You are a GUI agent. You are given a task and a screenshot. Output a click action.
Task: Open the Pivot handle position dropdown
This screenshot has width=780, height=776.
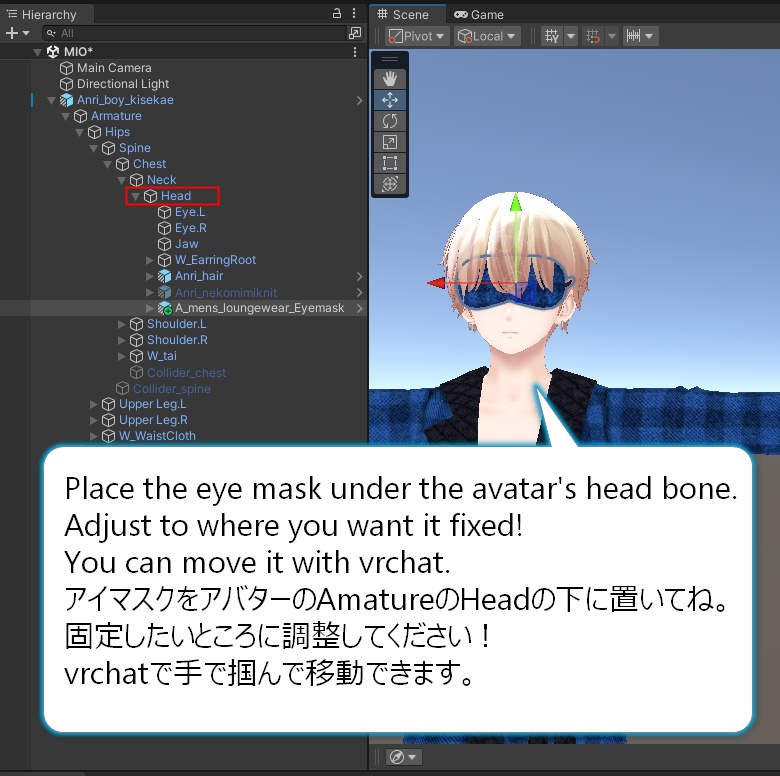point(416,36)
